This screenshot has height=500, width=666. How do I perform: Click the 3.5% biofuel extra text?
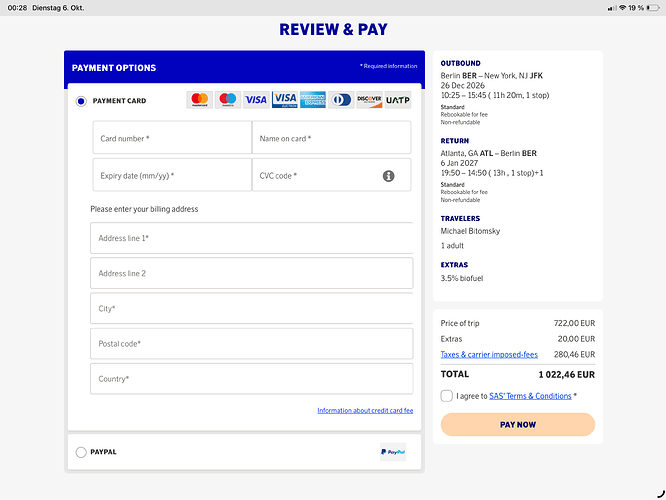click(462, 278)
